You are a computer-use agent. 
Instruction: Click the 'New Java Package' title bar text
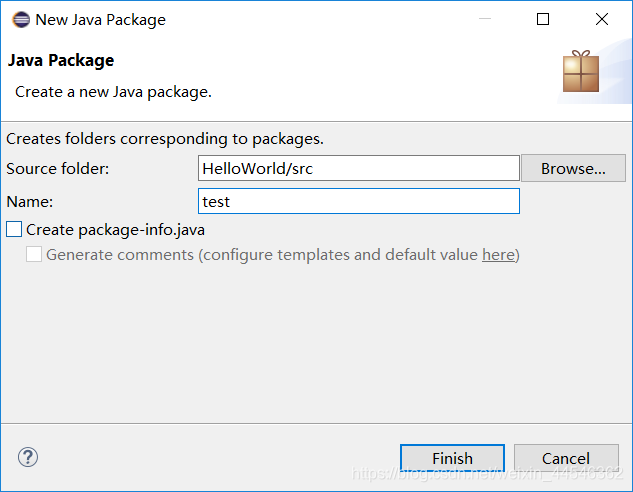pyautogui.click(x=100, y=19)
